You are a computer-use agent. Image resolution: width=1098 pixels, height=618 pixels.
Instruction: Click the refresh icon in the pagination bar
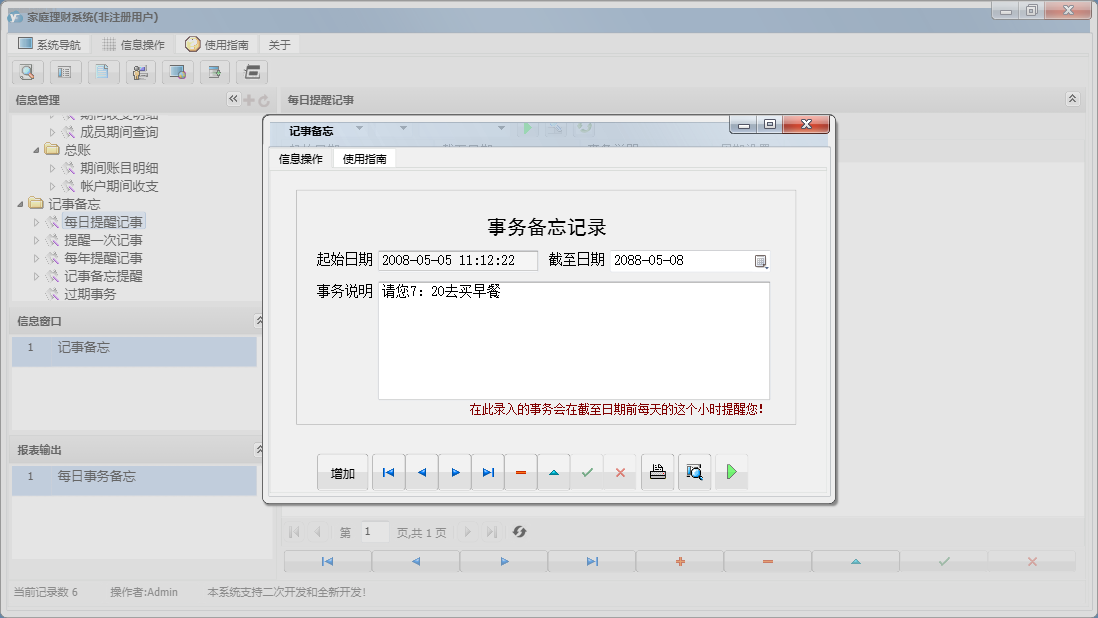[x=519, y=531]
